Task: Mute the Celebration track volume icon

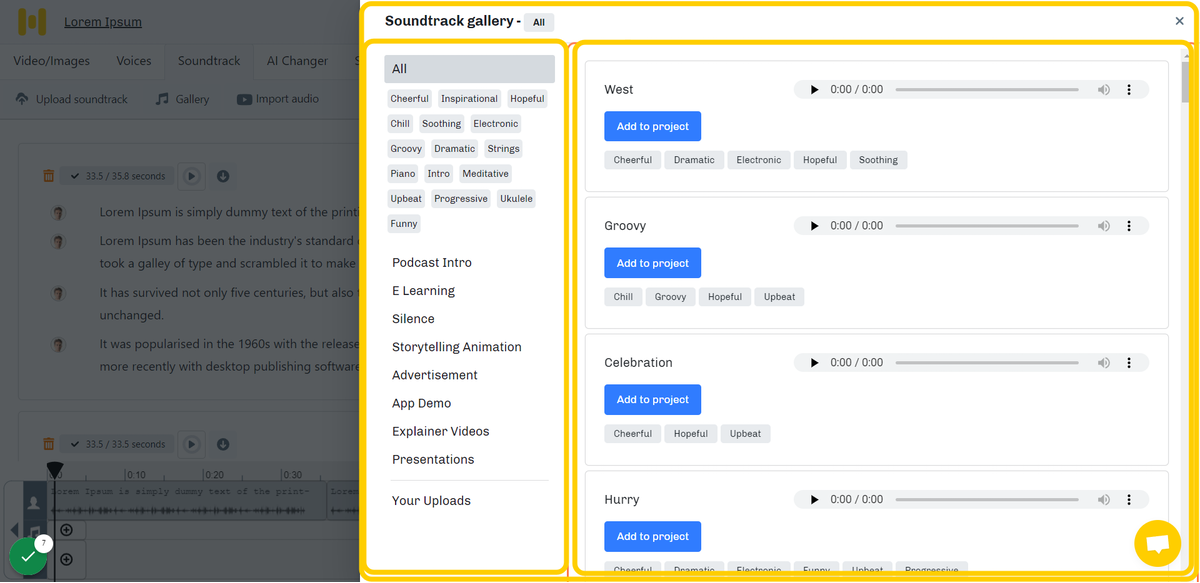Action: pyautogui.click(x=1103, y=363)
